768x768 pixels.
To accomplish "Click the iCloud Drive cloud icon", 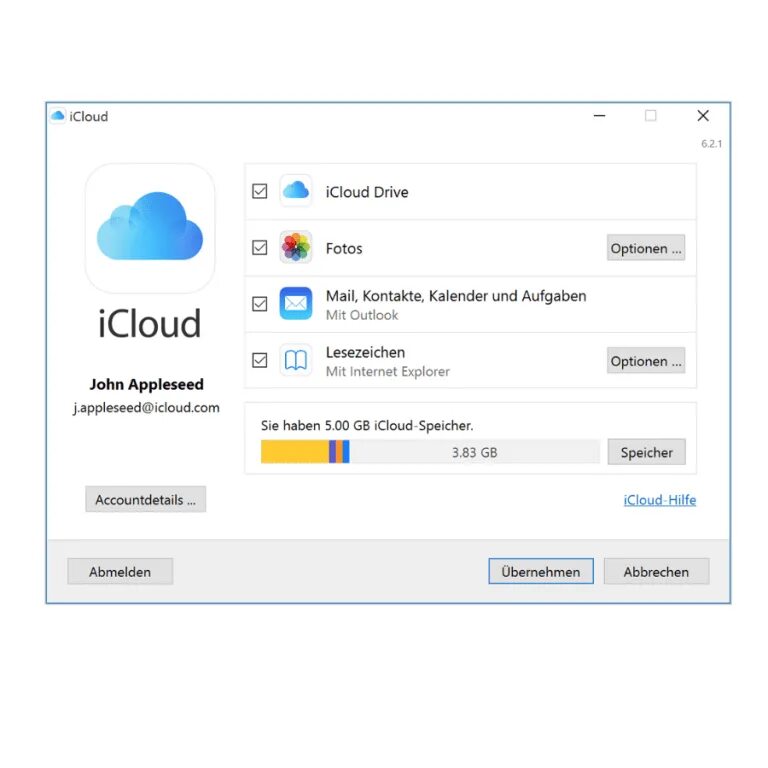I will pos(296,191).
